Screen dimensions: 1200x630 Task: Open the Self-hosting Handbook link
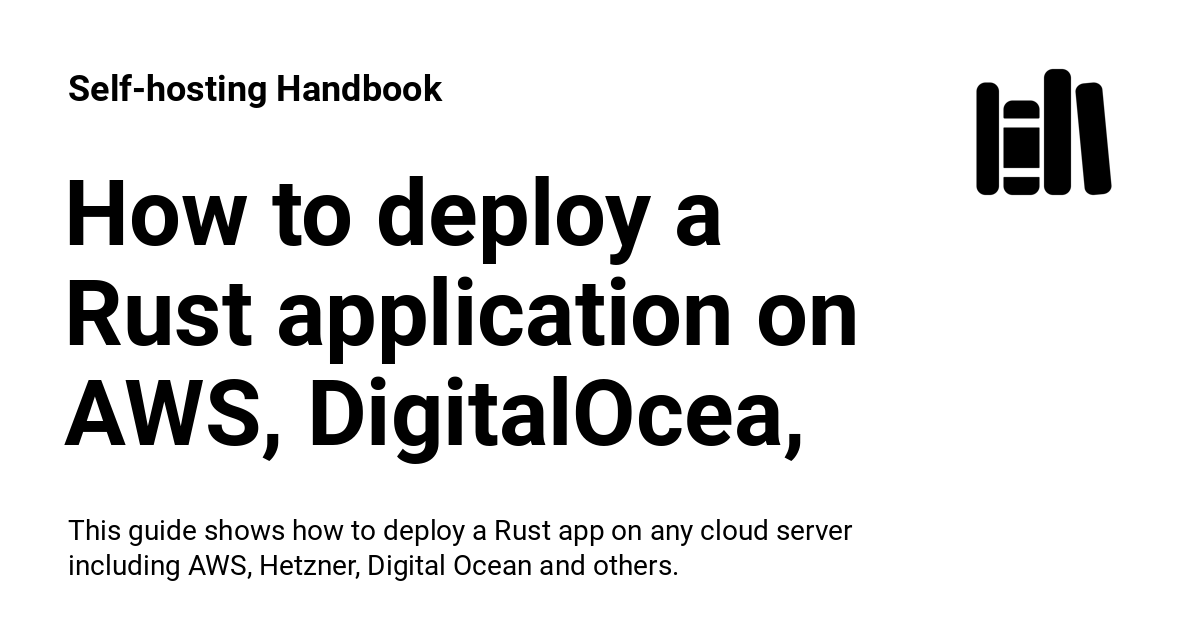click(x=255, y=89)
